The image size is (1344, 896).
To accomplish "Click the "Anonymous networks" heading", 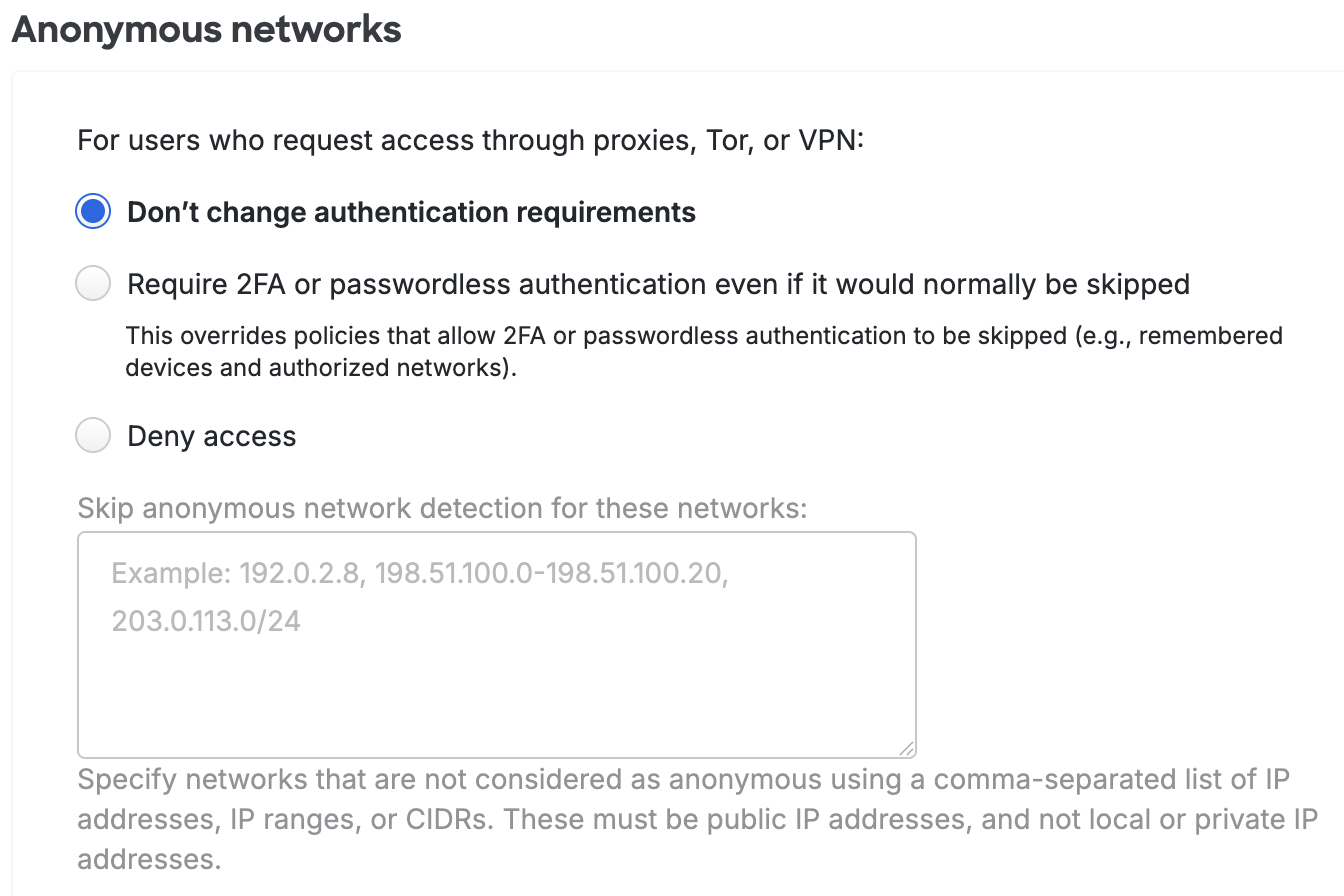I will pyautogui.click(x=205, y=30).
